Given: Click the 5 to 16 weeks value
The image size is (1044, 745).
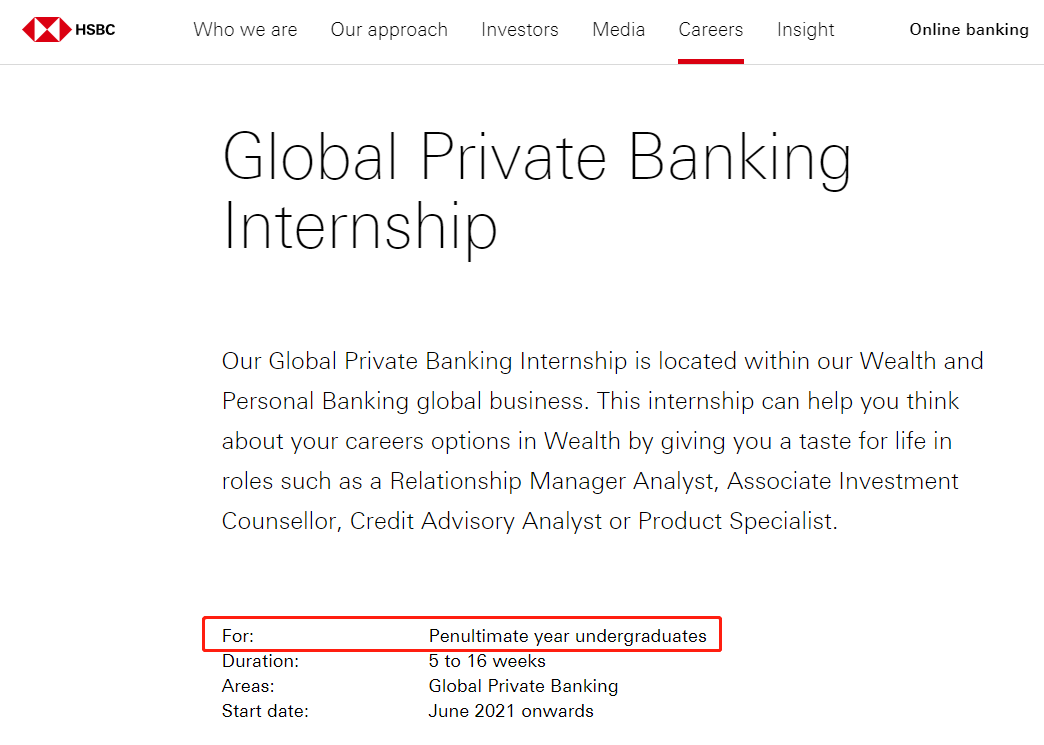Looking at the screenshot, I should coord(487,661).
